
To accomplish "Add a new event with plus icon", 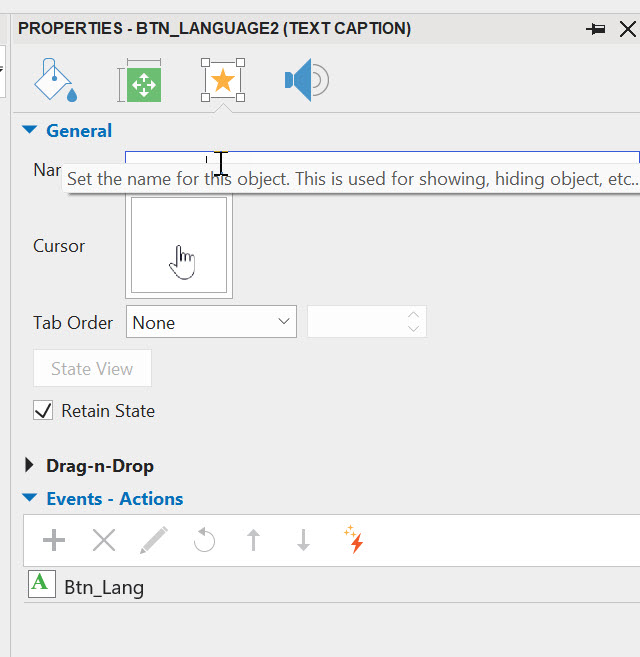I will pos(54,541).
